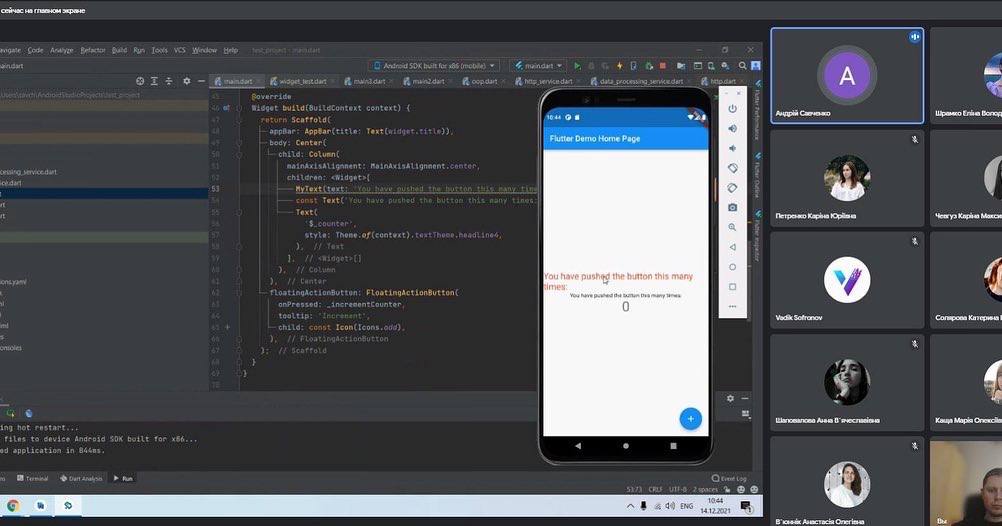Screen dimensions: 1002x526
Task: Select Петренко Каріна Юріївна participant tile
Action: pos(847,178)
